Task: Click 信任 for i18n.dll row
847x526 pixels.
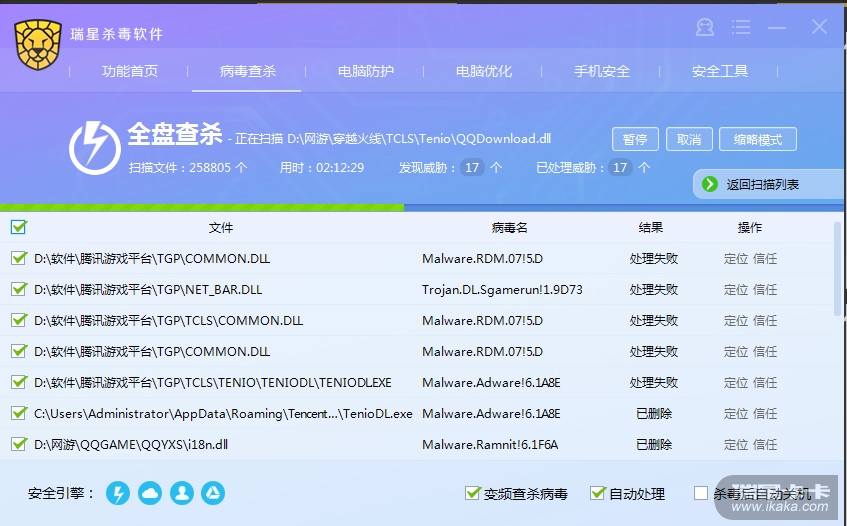Action: click(x=765, y=444)
